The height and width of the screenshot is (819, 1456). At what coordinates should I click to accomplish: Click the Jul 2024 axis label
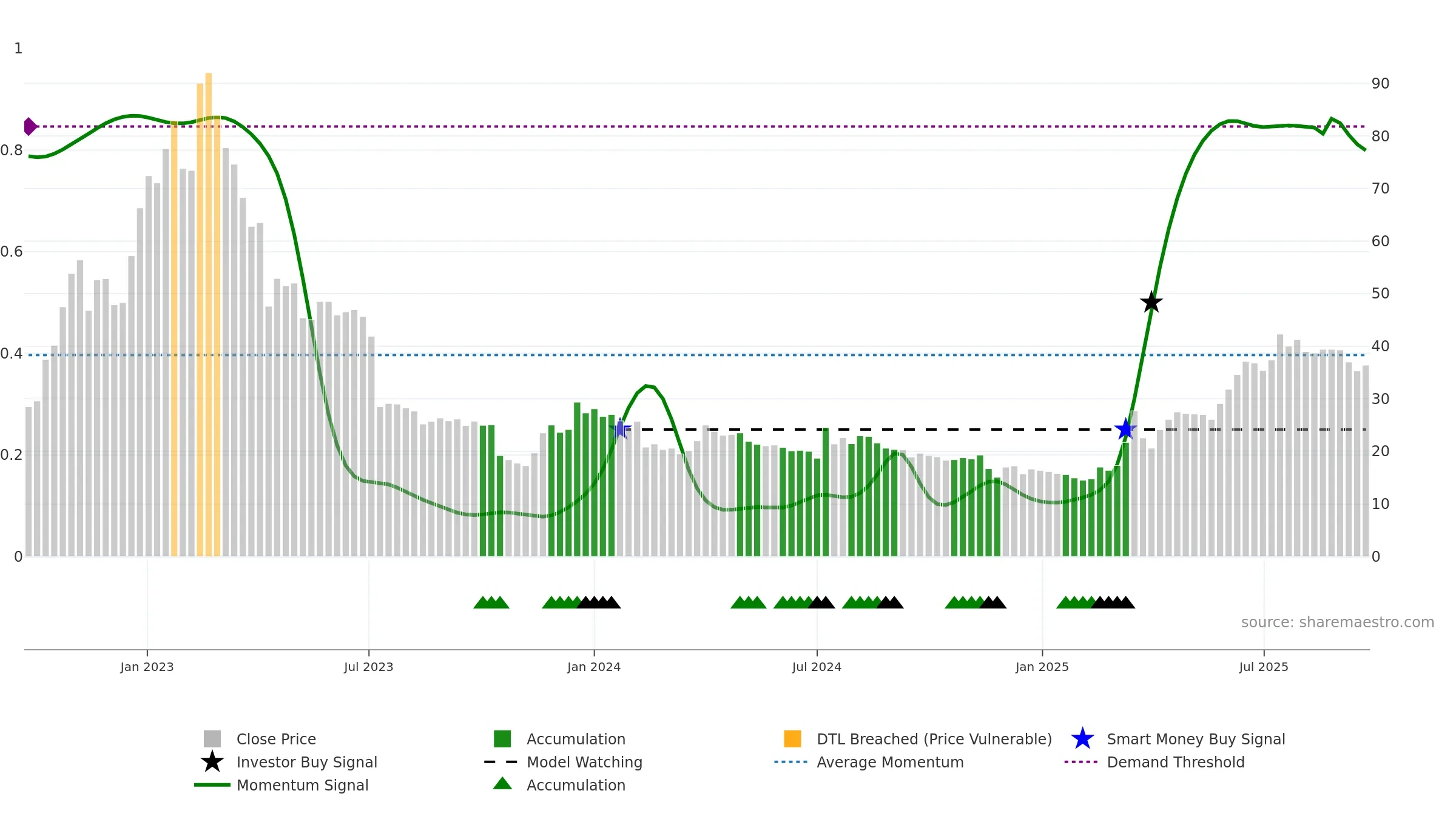tap(817, 667)
